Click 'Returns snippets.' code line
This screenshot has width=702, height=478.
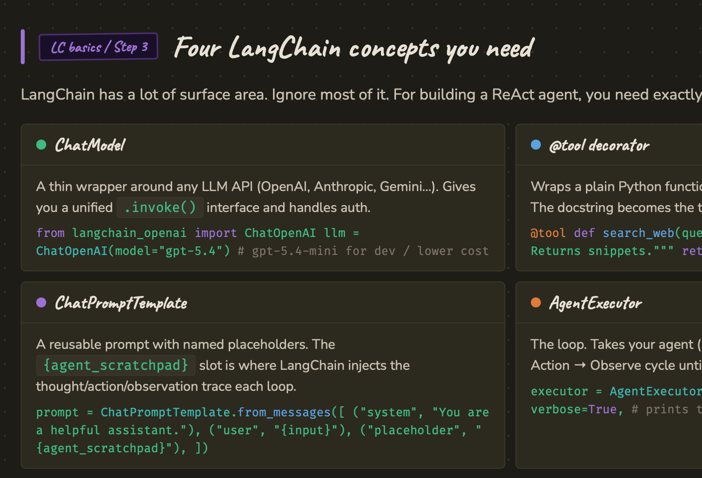click(616, 251)
